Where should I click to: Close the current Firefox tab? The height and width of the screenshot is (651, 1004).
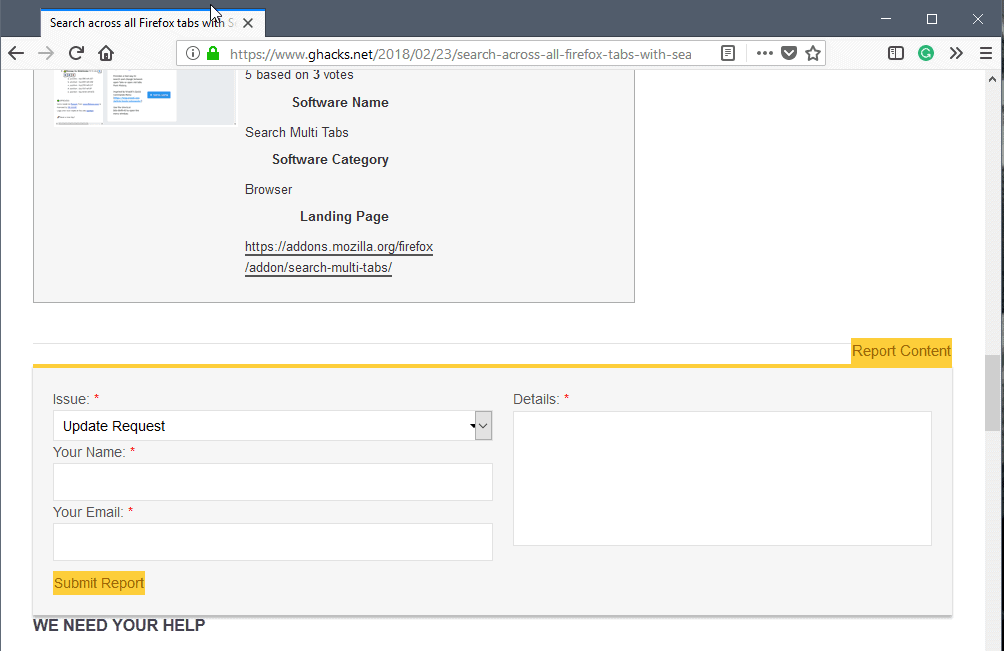(248, 23)
